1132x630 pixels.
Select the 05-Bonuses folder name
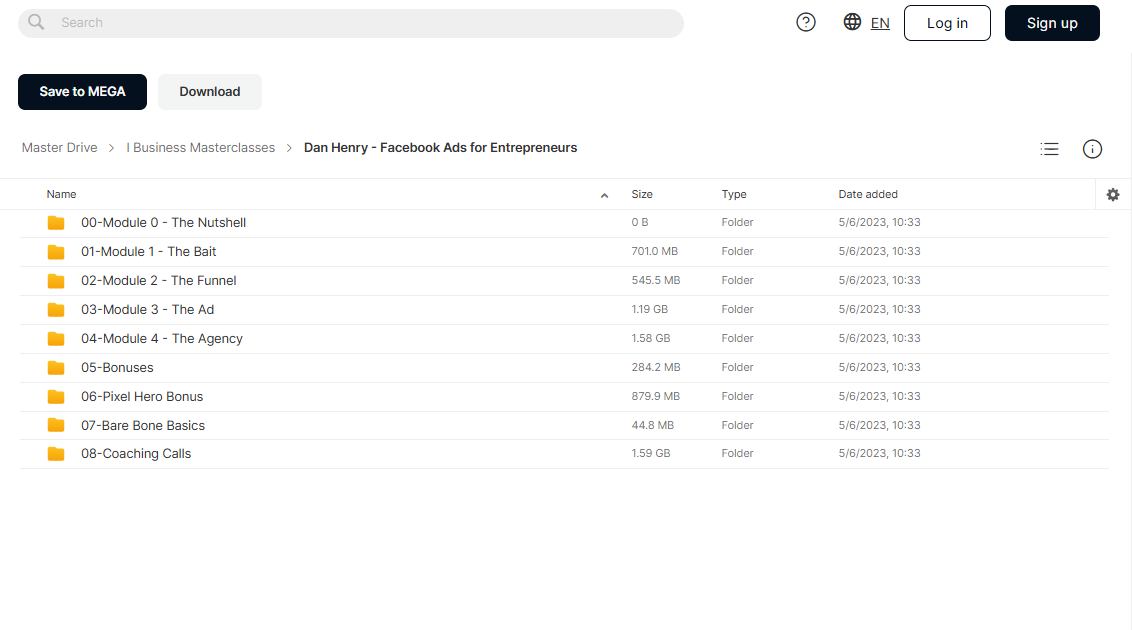pos(117,367)
